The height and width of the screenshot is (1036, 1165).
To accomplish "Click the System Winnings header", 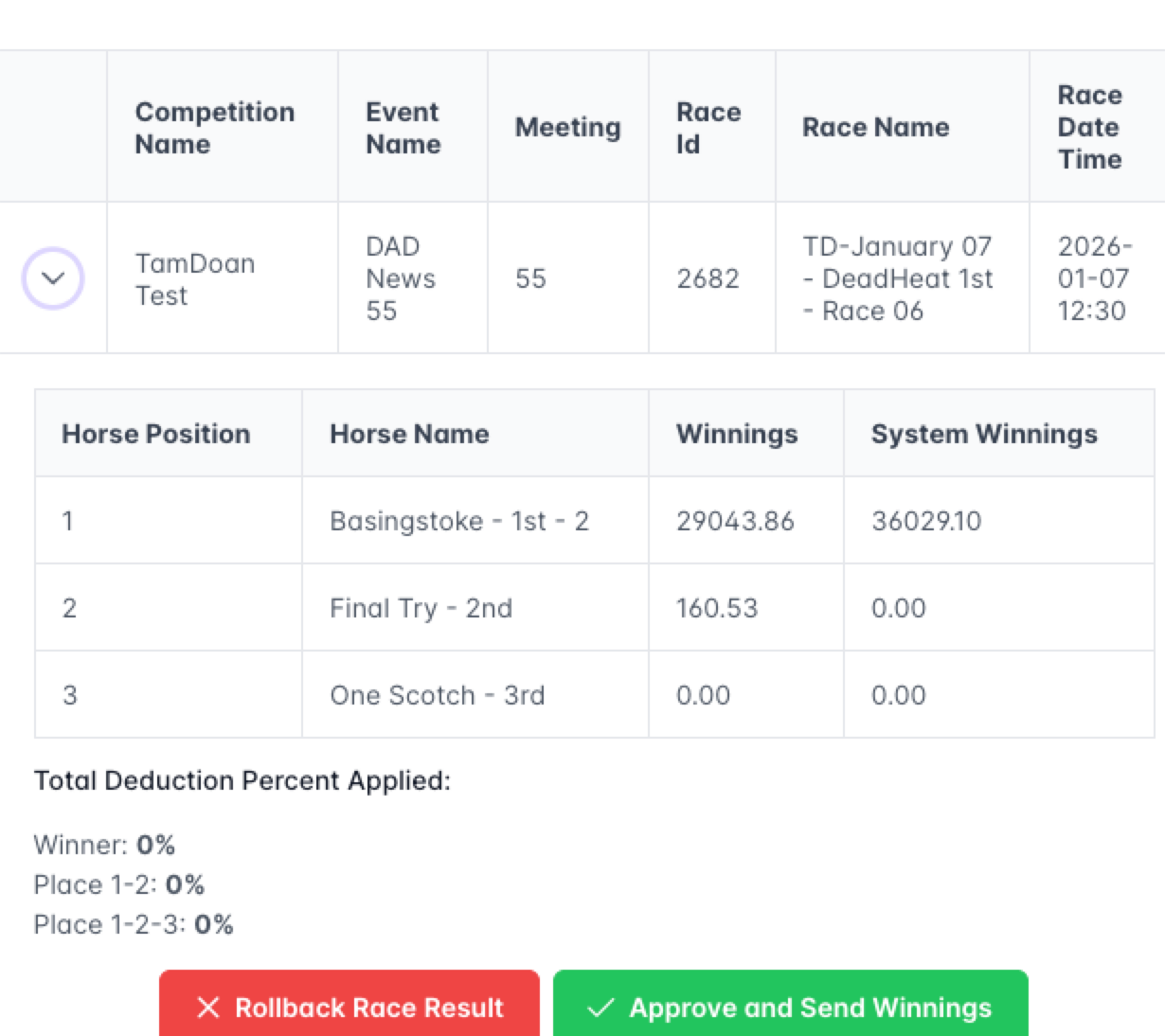I will click(984, 434).
